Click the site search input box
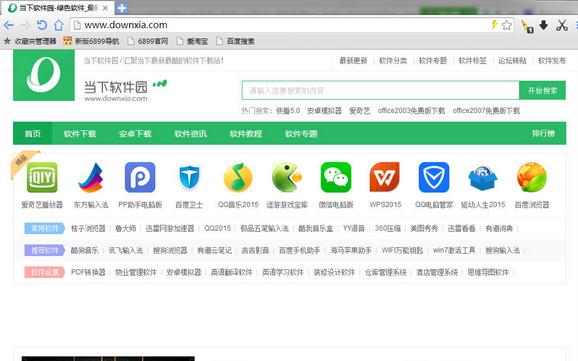Image resolution: width=578 pixels, height=361 pixels. coord(380,90)
